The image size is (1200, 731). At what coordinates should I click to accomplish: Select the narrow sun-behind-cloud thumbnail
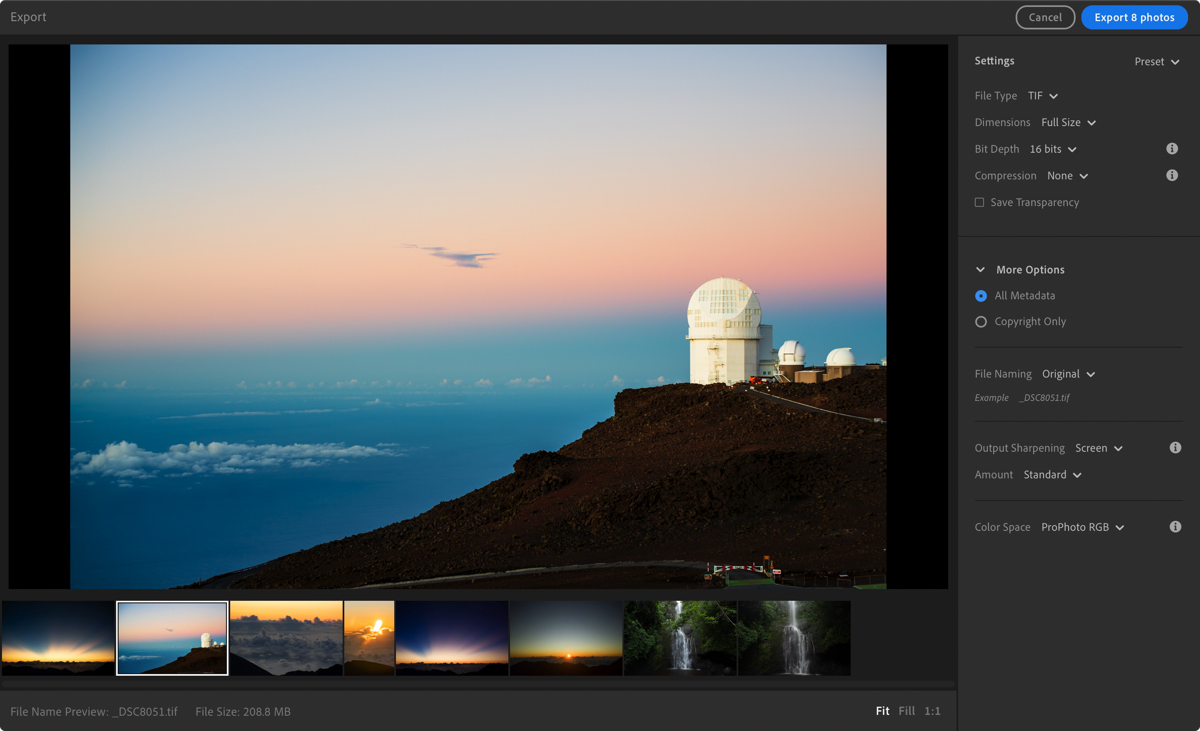369,638
